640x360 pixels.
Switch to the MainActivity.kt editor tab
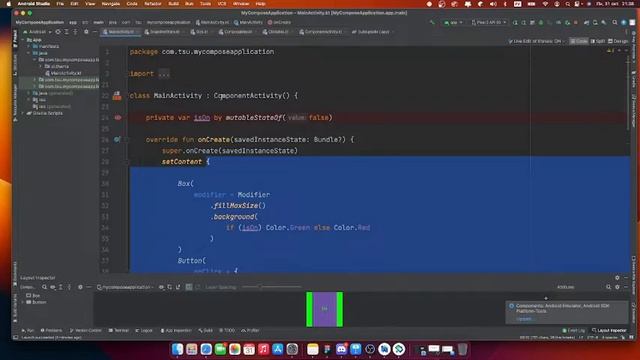click(x=120, y=31)
